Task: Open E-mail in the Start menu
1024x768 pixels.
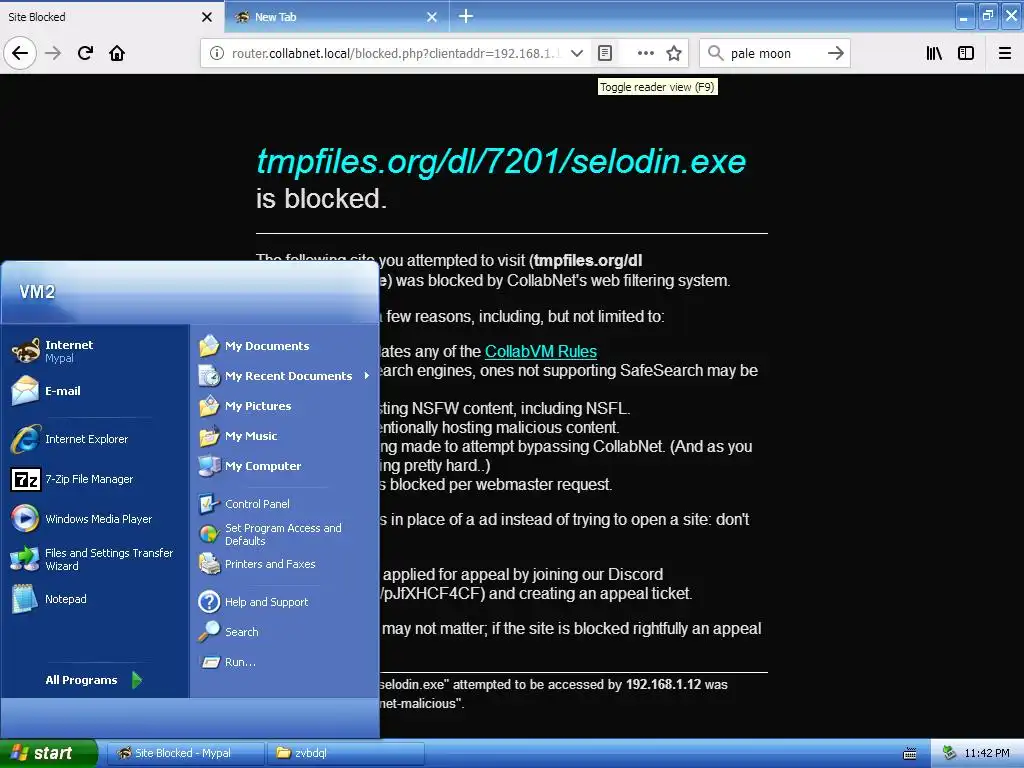Action: (x=95, y=391)
